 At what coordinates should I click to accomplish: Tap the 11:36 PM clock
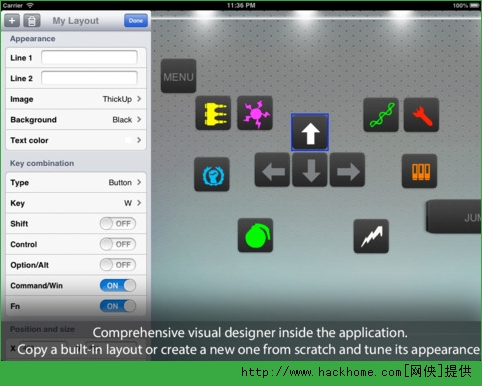241,5
